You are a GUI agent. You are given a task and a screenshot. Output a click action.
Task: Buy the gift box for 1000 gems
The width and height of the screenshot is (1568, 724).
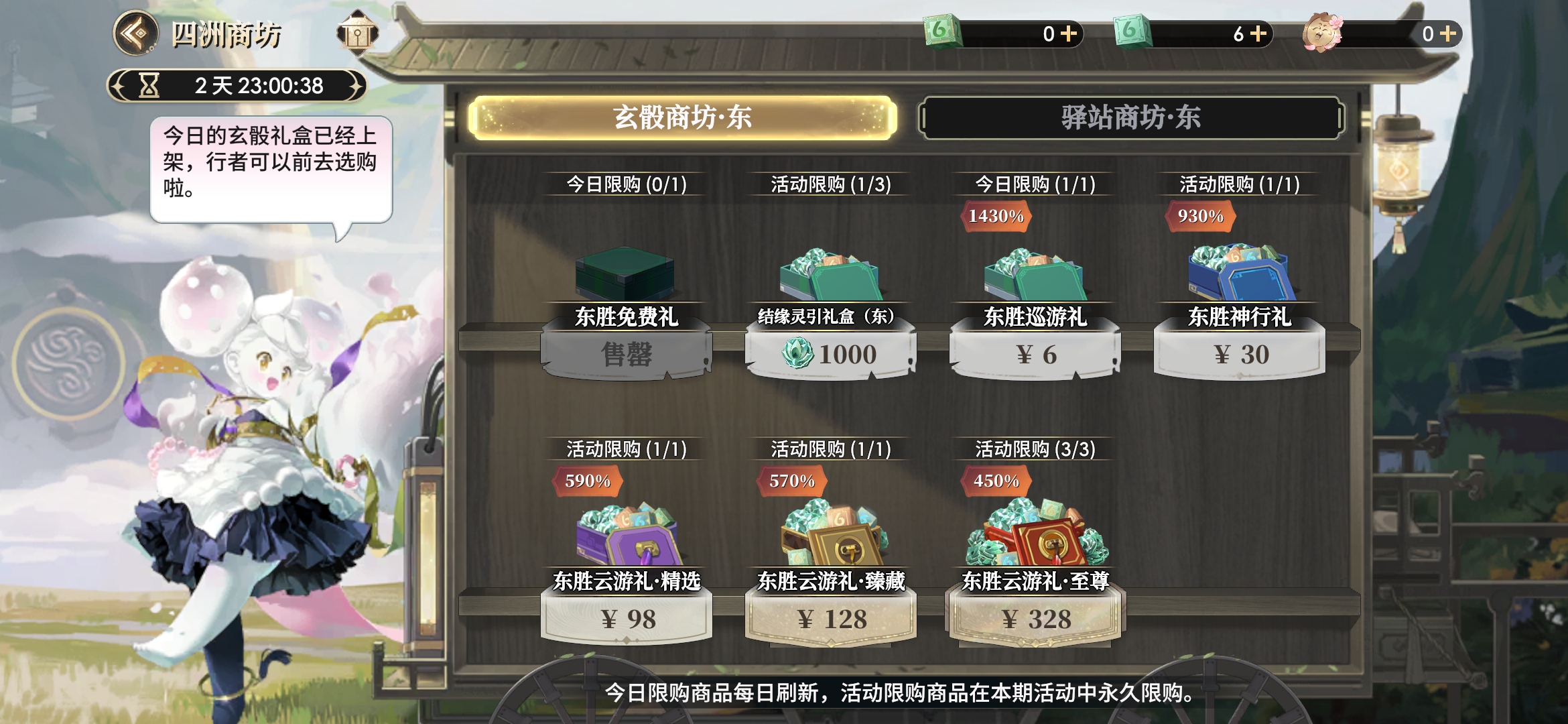(830, 355)
